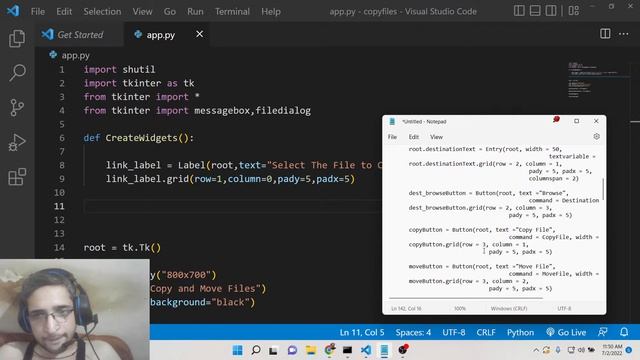Screen dimensions: 640x360
Task: Open editor More Actions ellipsis
Action: click(x=623, y=34)
